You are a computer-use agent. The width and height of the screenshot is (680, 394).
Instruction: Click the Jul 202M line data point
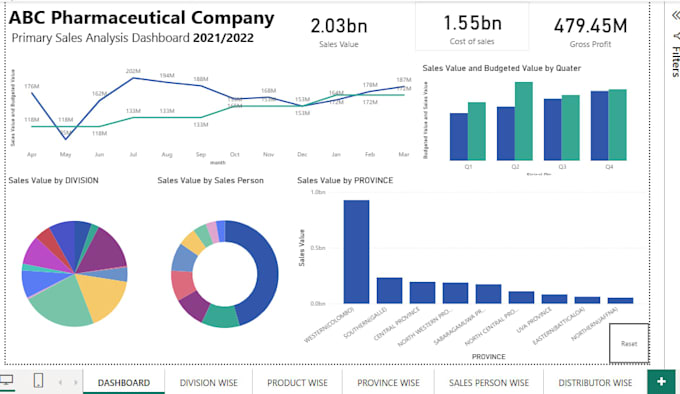[134, 78]
